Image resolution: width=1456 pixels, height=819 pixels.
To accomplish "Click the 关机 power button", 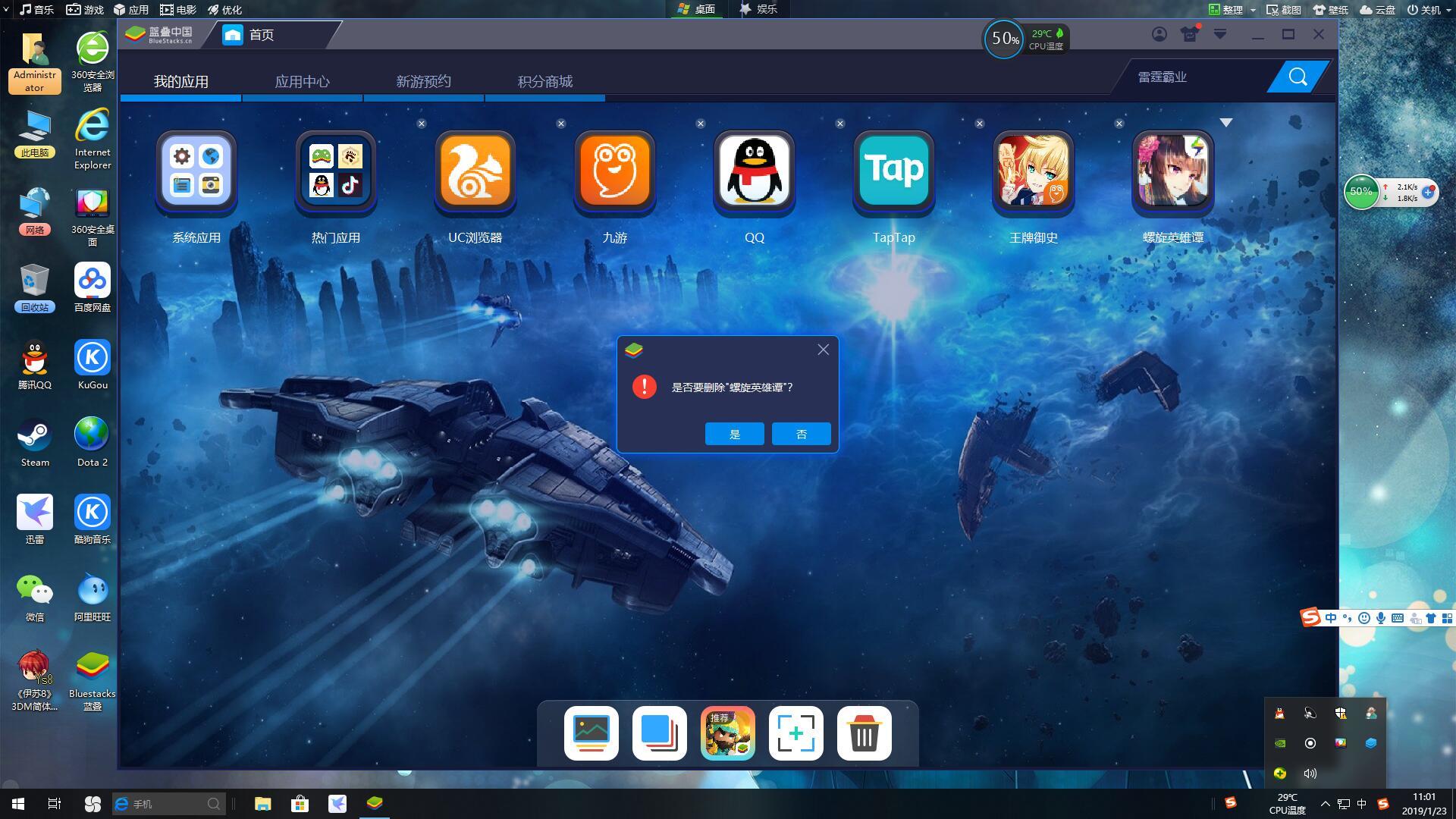I will pyautogui.click(x=1424, y=10).
